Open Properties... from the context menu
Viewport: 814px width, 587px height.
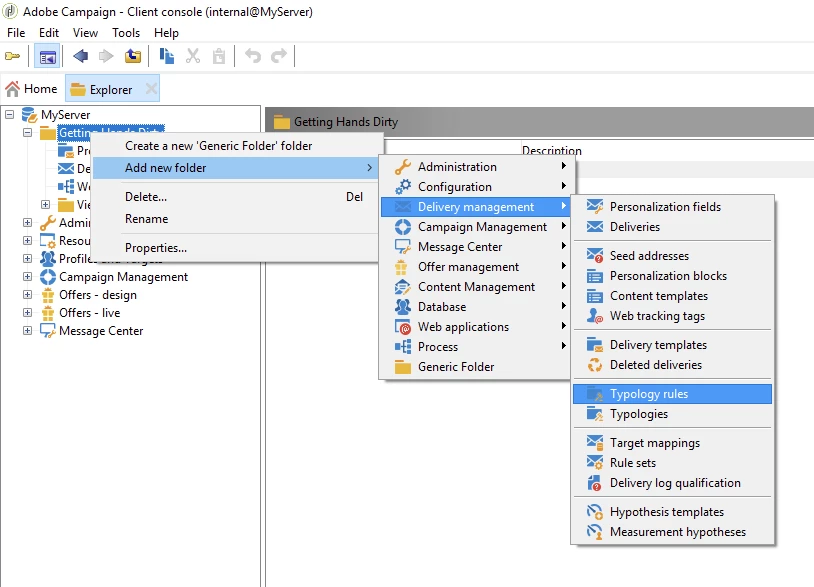pyautogui.click(x=236, y=248)
